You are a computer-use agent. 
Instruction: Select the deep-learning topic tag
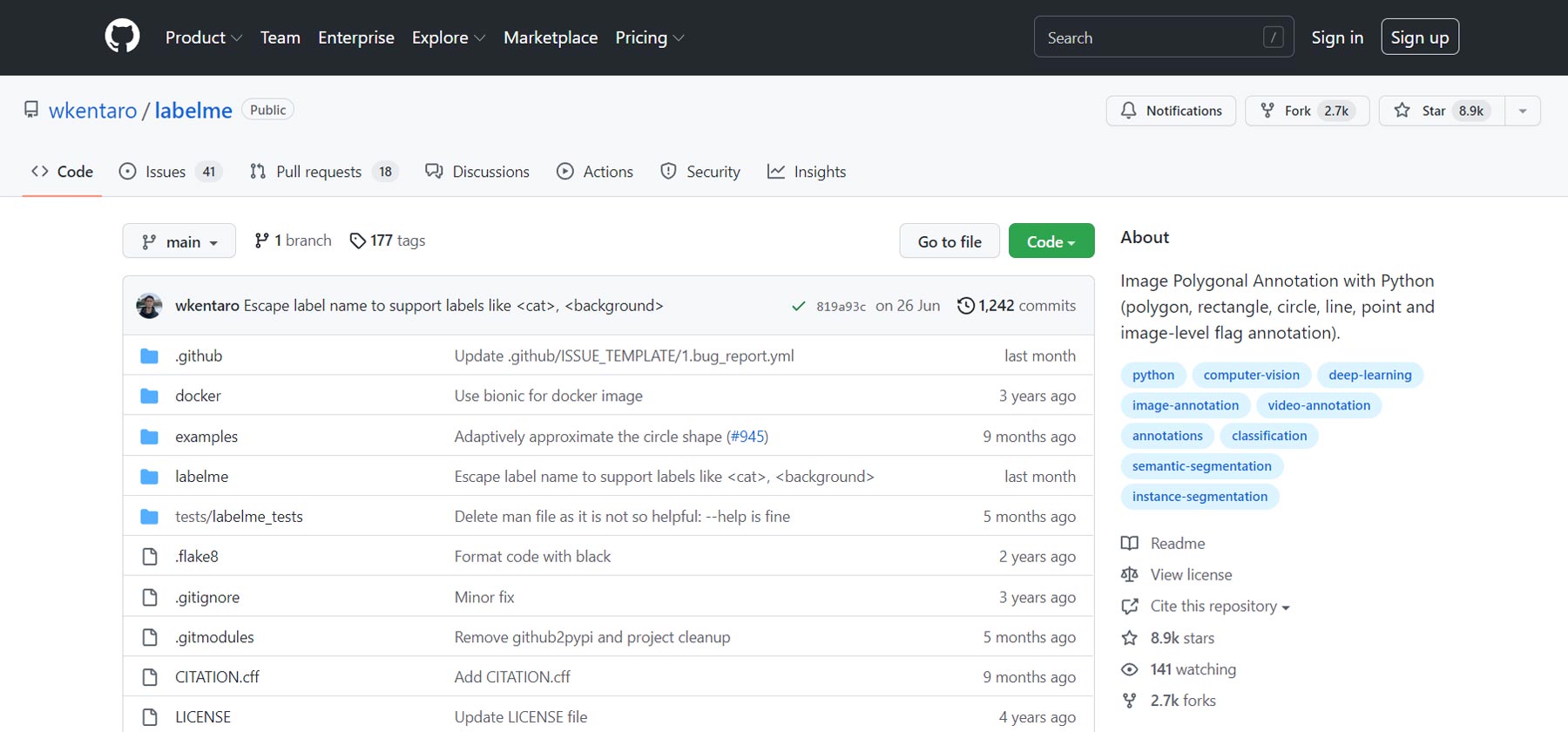1370,375
